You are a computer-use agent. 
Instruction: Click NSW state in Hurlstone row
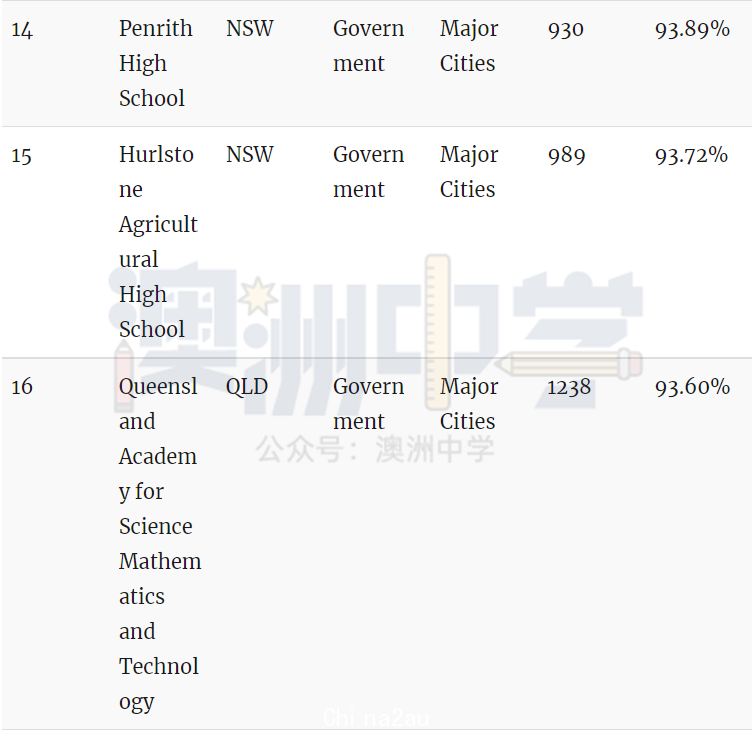coord(249,155)
